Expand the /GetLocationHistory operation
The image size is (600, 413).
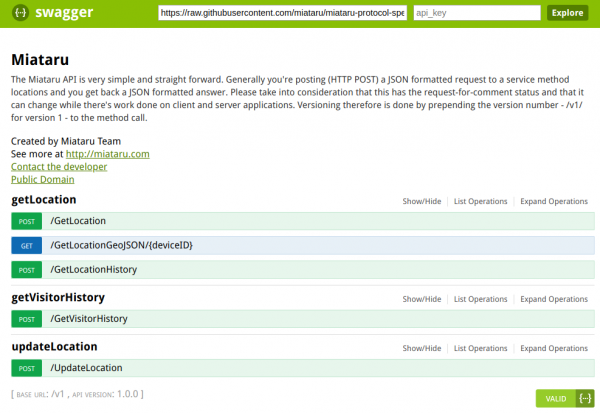pyautogui.click(x=93, y=269)
